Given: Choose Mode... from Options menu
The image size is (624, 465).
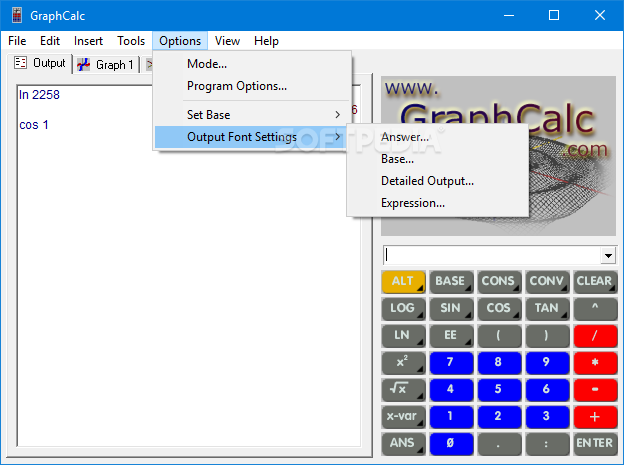Looking at the screenshot, I should [252, 64].
